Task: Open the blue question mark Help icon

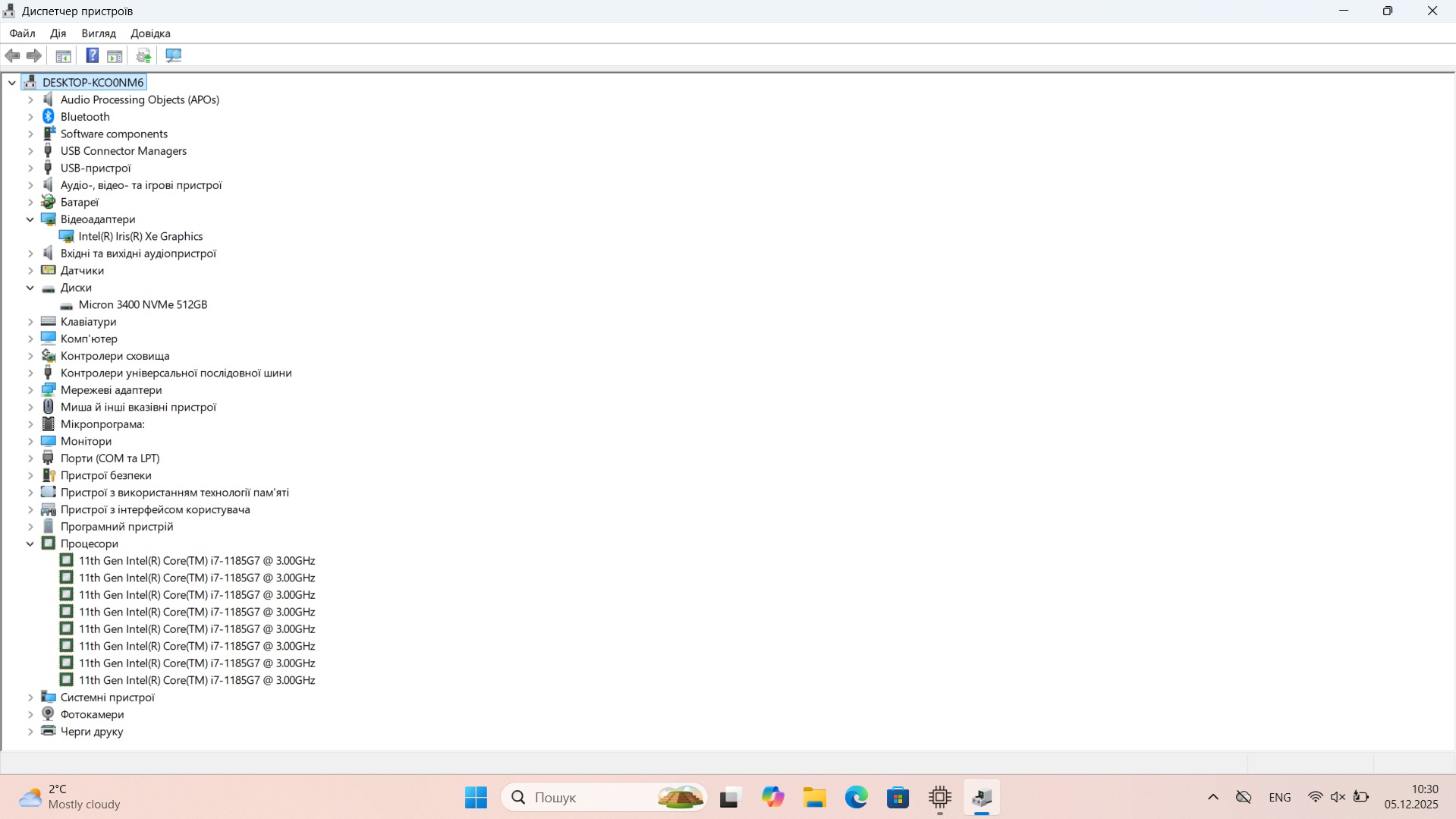Action: 92,55
